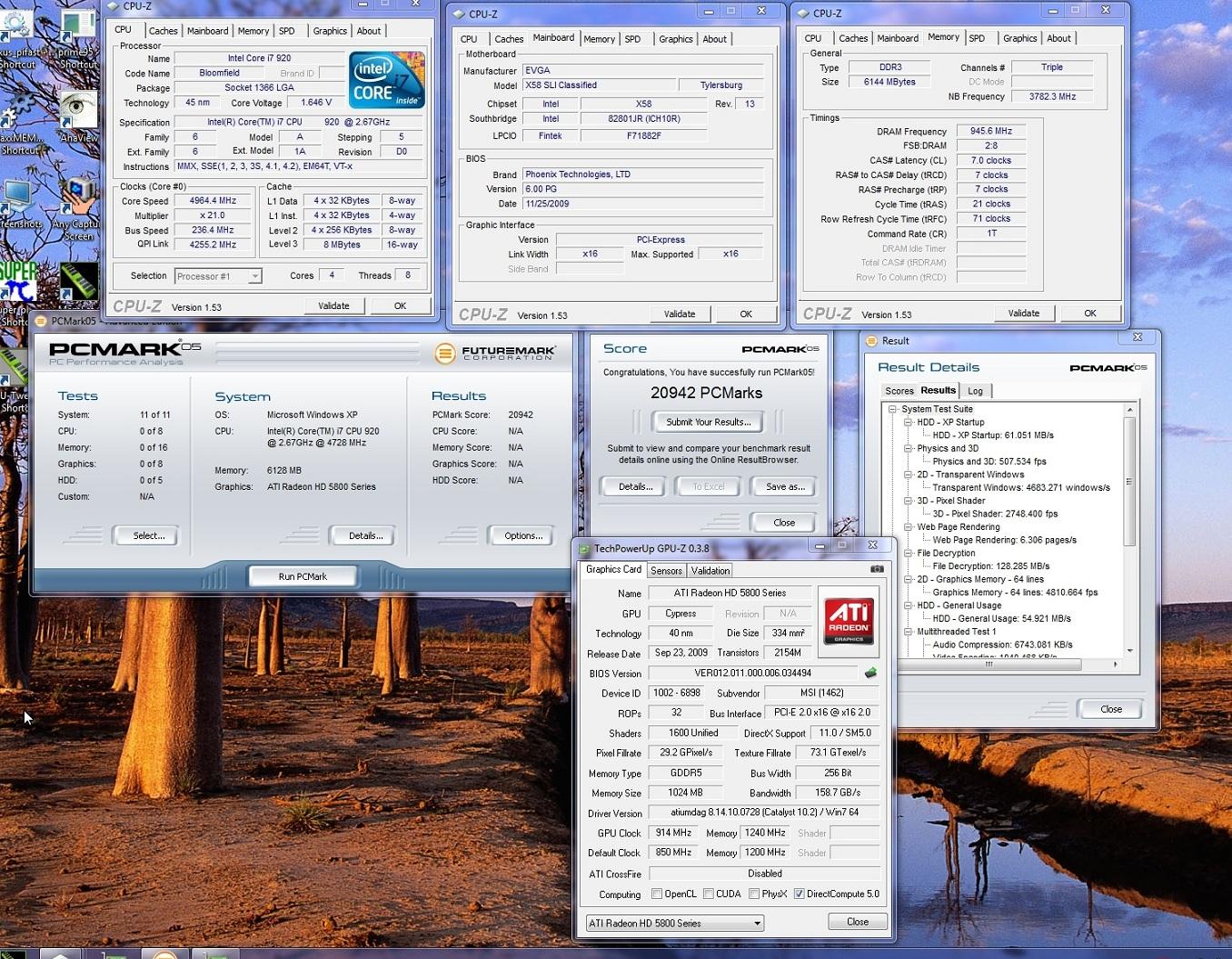Click the PCMark05 title bar icon
This screenshot has width=1232, height=959.
coord(40,320)
